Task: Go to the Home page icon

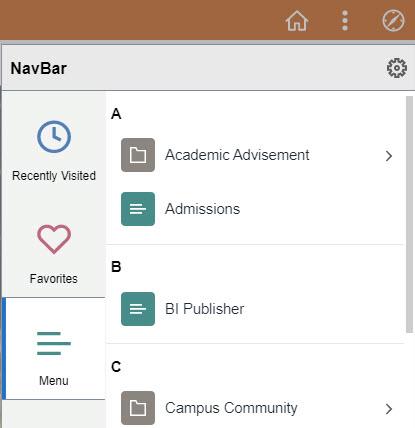Action: coord(297,21)
